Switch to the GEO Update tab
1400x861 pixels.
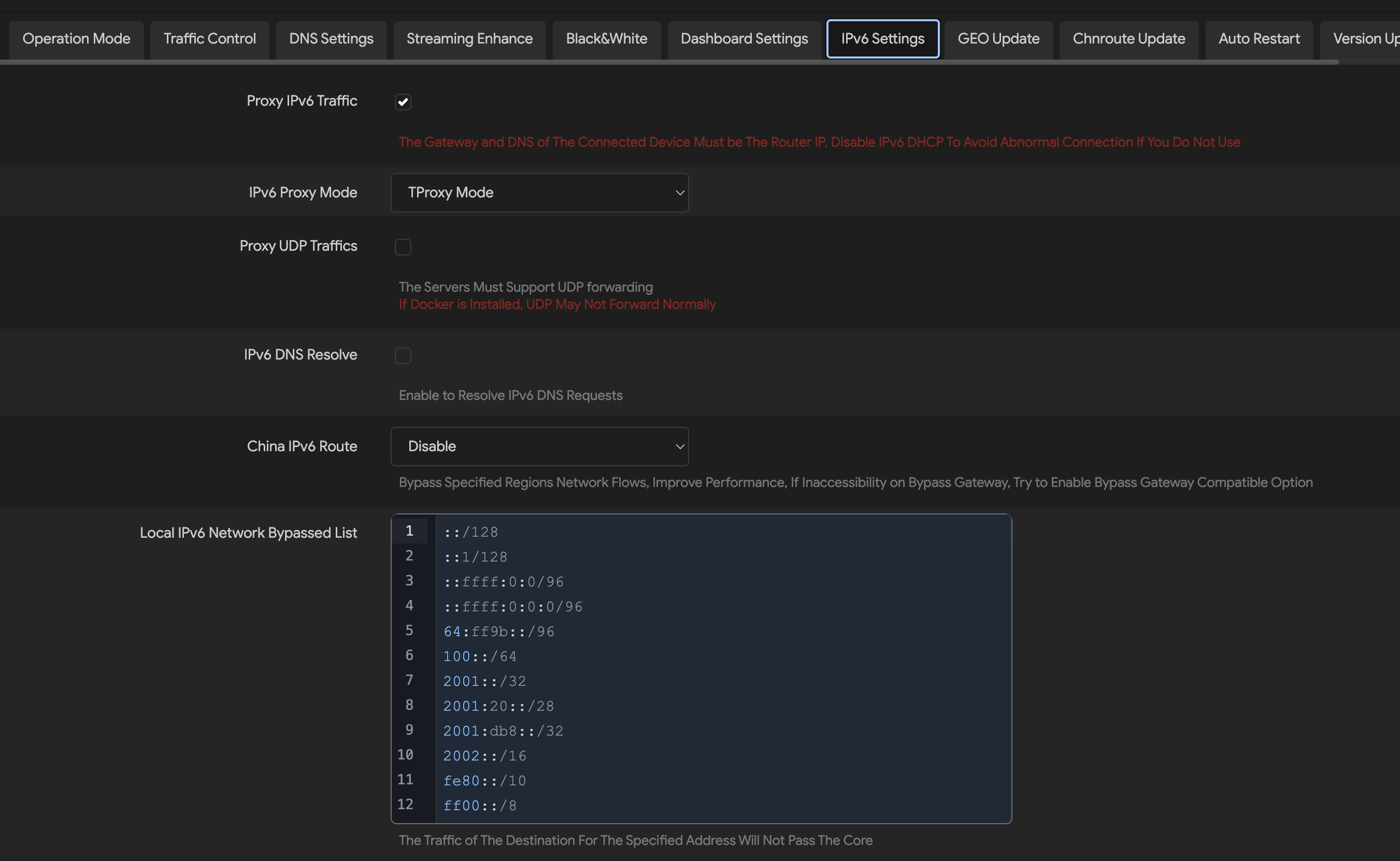pyautogui.click(x=998, y=39)
